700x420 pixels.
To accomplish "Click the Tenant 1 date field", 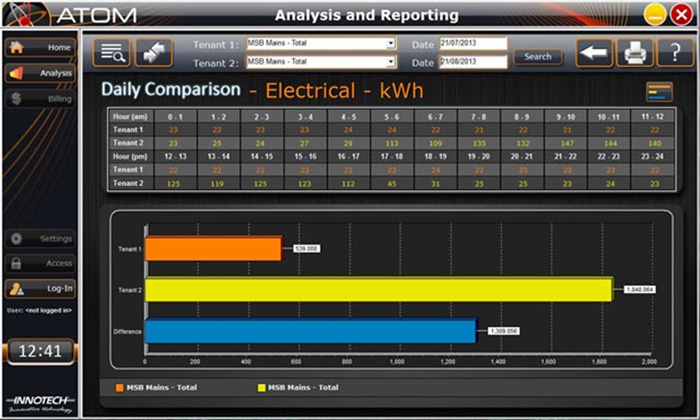I will click(x=473, y=44).
